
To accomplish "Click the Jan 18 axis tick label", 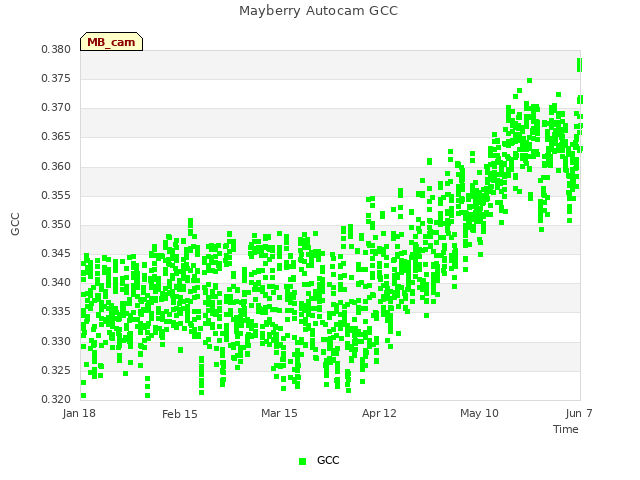I will (x=79, y=413).
